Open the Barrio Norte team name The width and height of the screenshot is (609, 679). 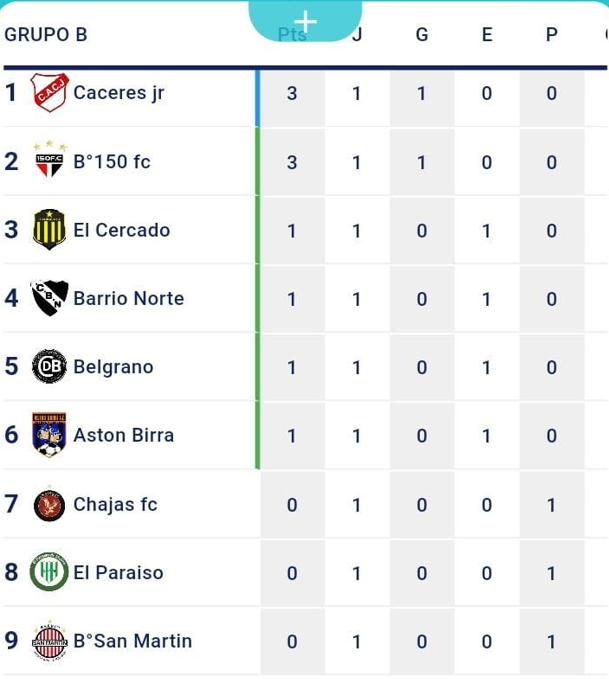[x=129, y=298]
